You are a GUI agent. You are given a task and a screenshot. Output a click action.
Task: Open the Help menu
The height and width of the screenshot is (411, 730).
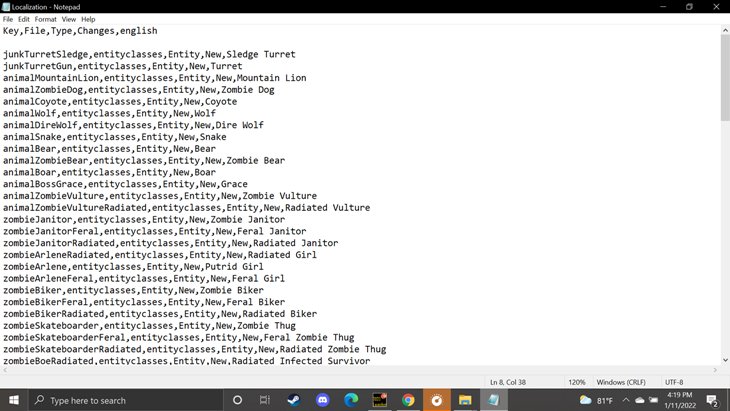(x=88, y=19)
